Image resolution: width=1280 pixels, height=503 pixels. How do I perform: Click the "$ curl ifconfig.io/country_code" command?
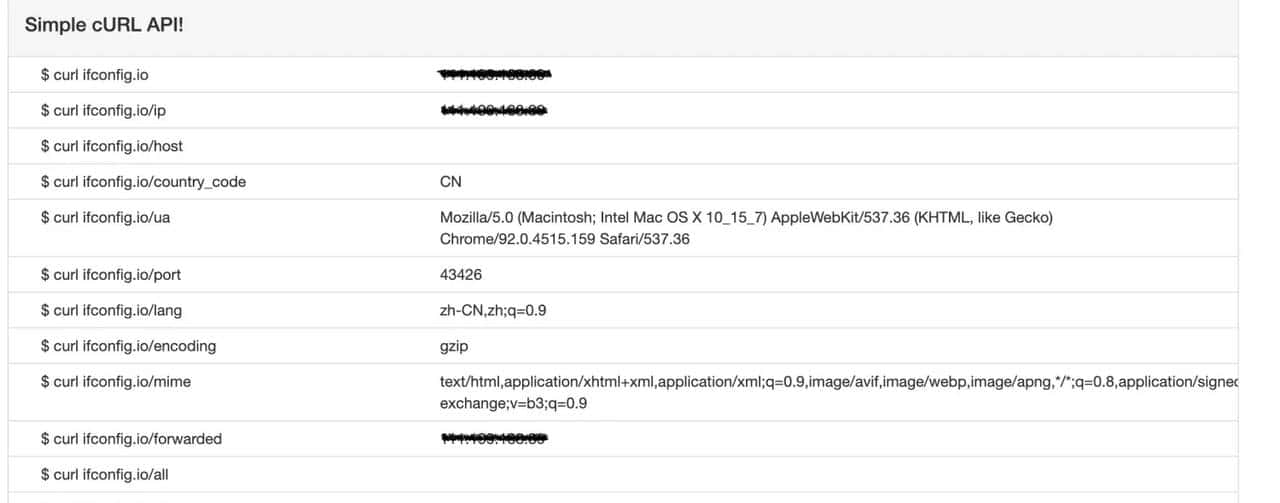coord(143,182)
